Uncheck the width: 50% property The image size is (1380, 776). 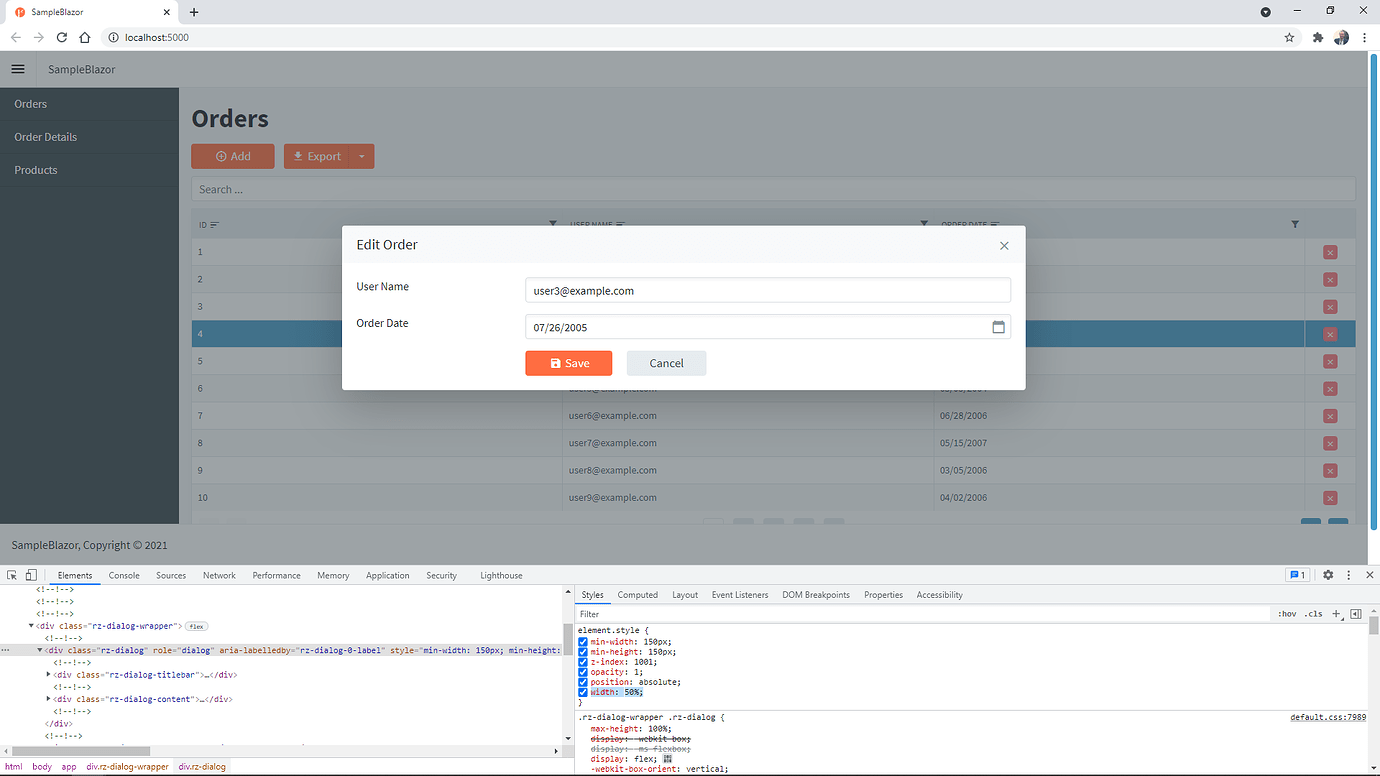pos(583,692)
